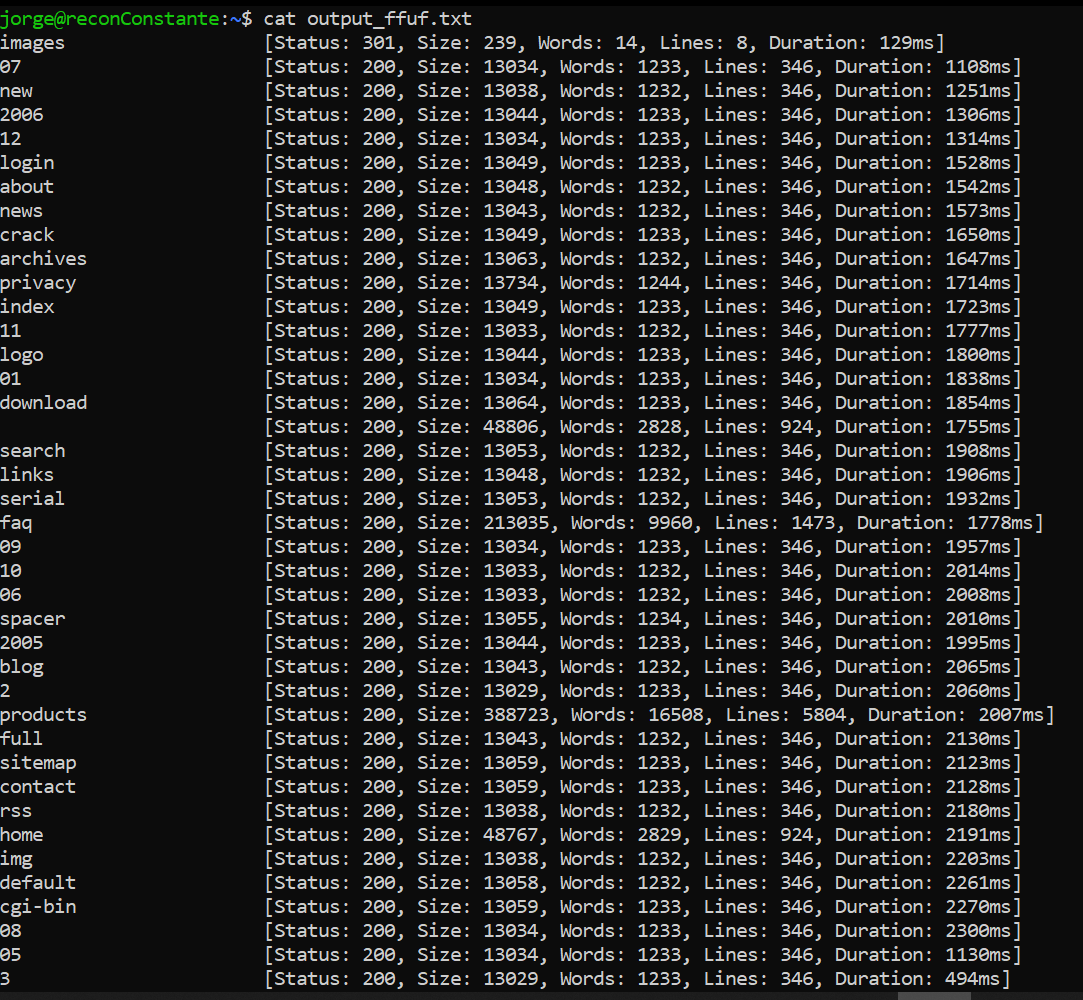Select the 'crack' directory result
The height and width of the screenshot is (1000, 1083).
pyautogui.click(x=27, y=234)
